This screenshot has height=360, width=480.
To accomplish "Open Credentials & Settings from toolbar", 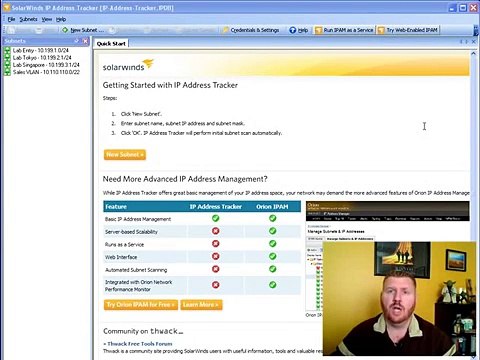I will (x=251, y=30).
